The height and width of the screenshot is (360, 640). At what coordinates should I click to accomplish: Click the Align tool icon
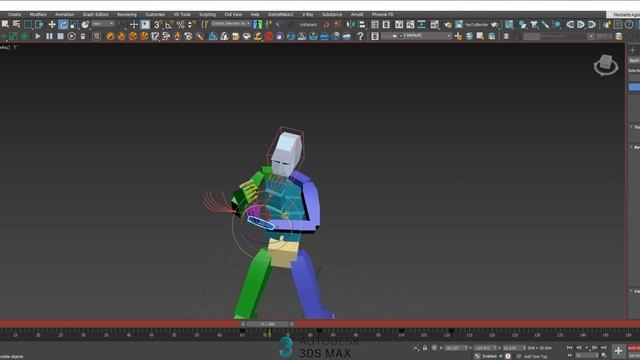coord(362,24)
